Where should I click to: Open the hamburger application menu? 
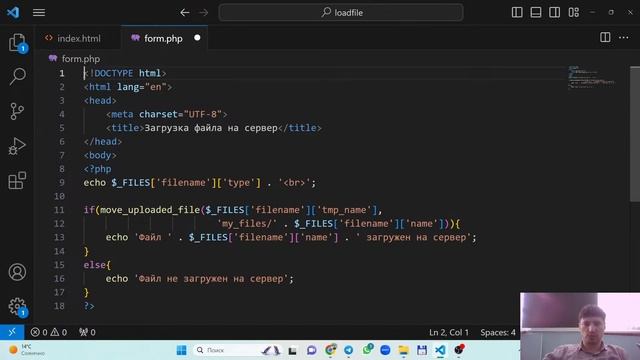[39, 13]
